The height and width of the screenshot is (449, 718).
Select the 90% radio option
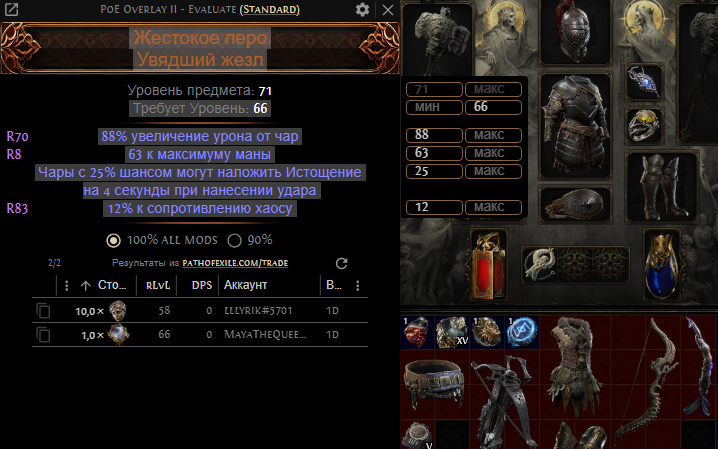(x=234, y=240)
